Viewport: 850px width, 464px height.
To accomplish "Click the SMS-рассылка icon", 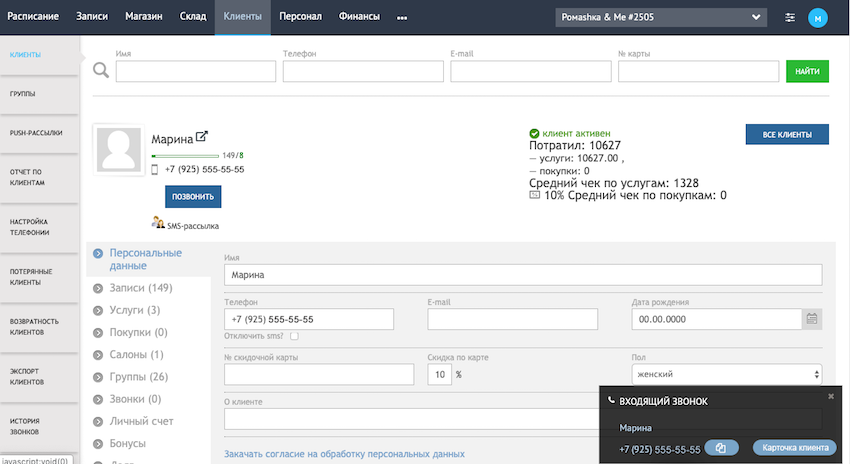I will coord(158,224).
